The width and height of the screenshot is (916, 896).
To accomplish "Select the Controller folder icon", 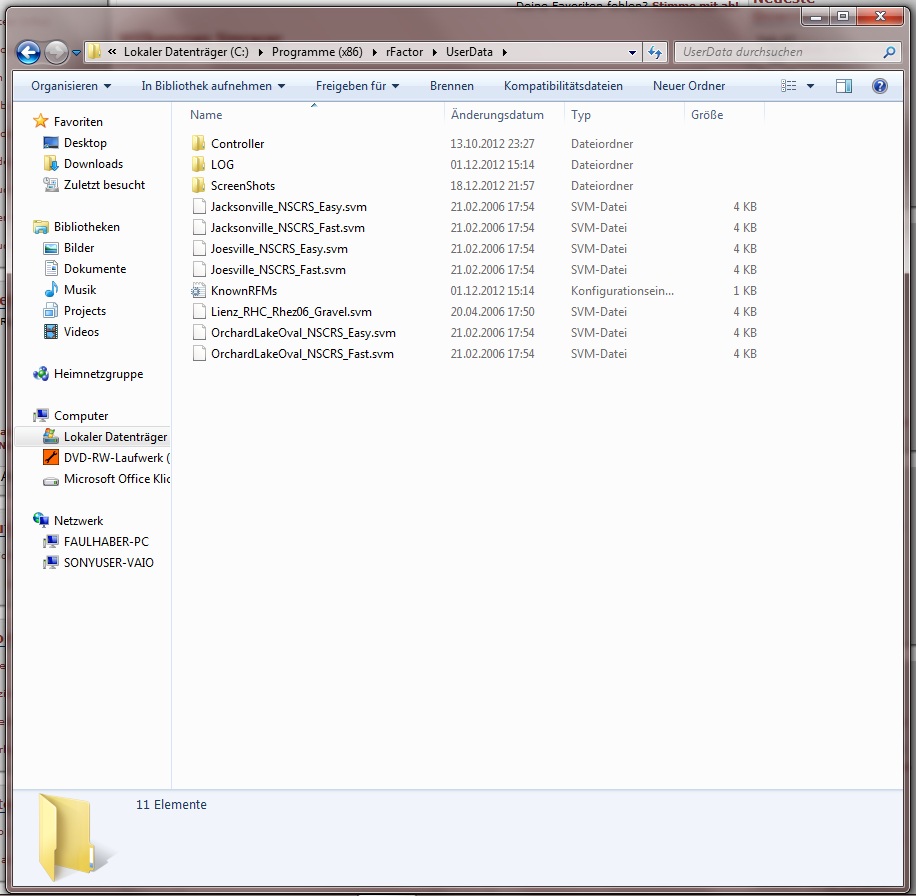I will click(198, 144).
